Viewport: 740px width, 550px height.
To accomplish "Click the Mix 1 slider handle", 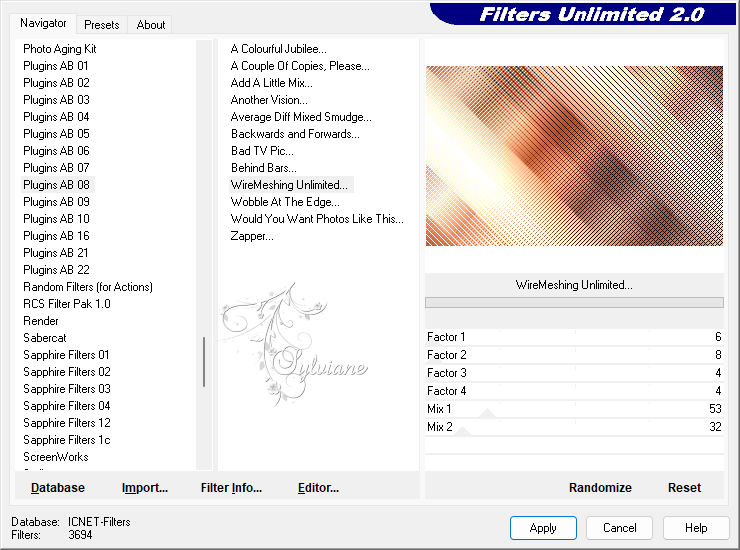I will point(488,414).
